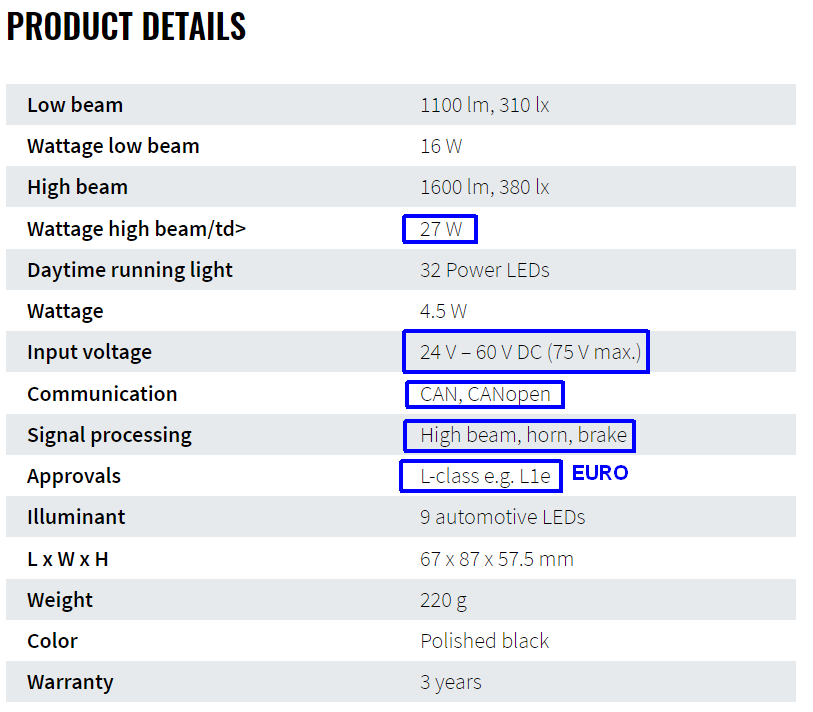Click the blue EURO annotation text
The image size is (813, 712).
600,473
